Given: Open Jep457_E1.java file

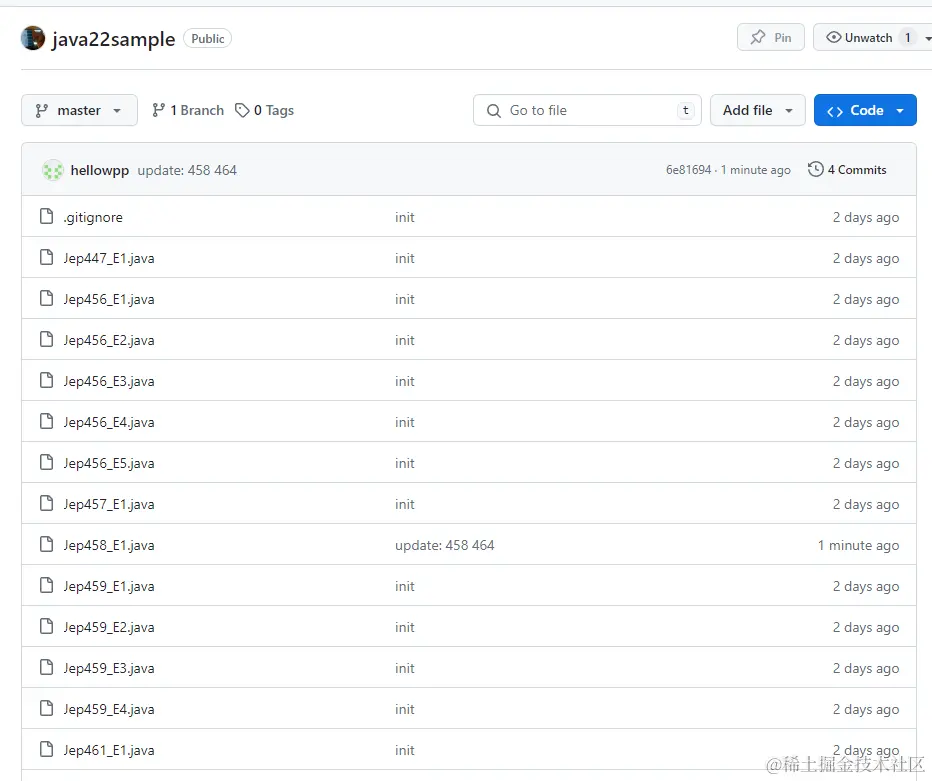Looking at the screenshot, I should (109, 504).
